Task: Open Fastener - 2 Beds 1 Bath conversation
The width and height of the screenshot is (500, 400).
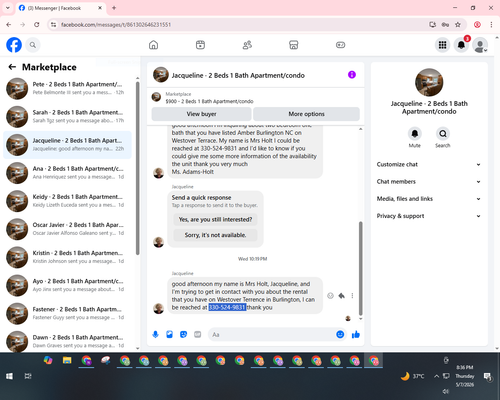Action: click(x=67, y=313)
